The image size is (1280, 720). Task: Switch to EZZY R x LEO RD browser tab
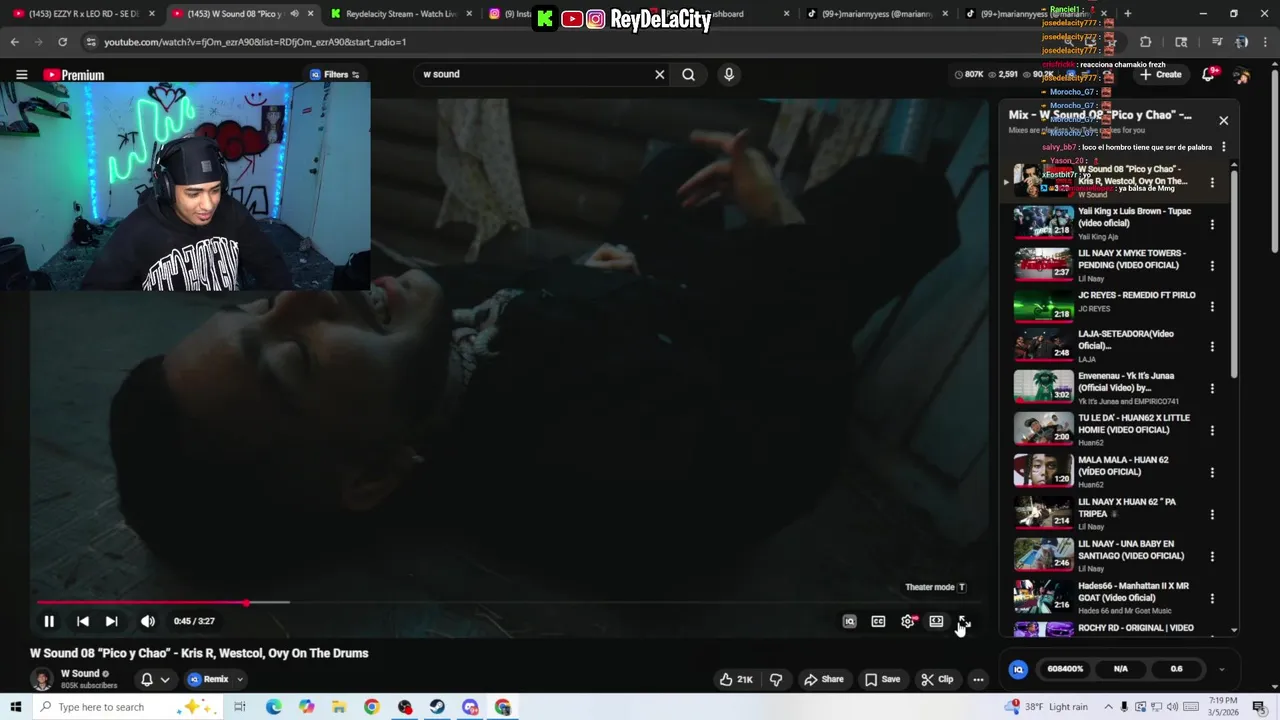[83, 14]
